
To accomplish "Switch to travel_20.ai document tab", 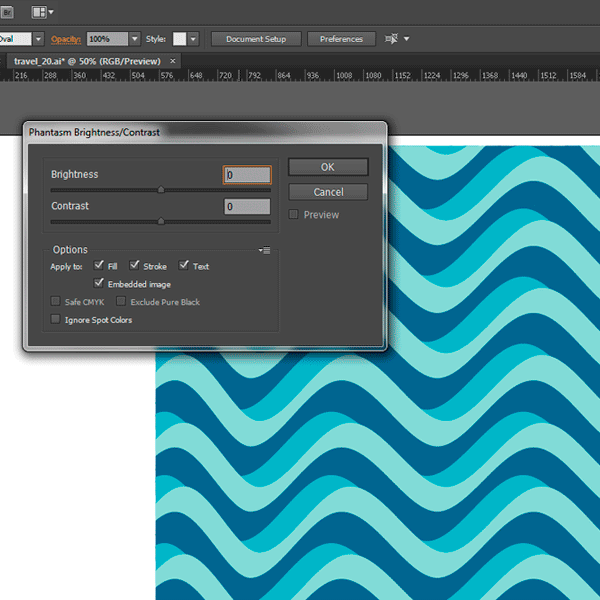I will pos(87,61).
